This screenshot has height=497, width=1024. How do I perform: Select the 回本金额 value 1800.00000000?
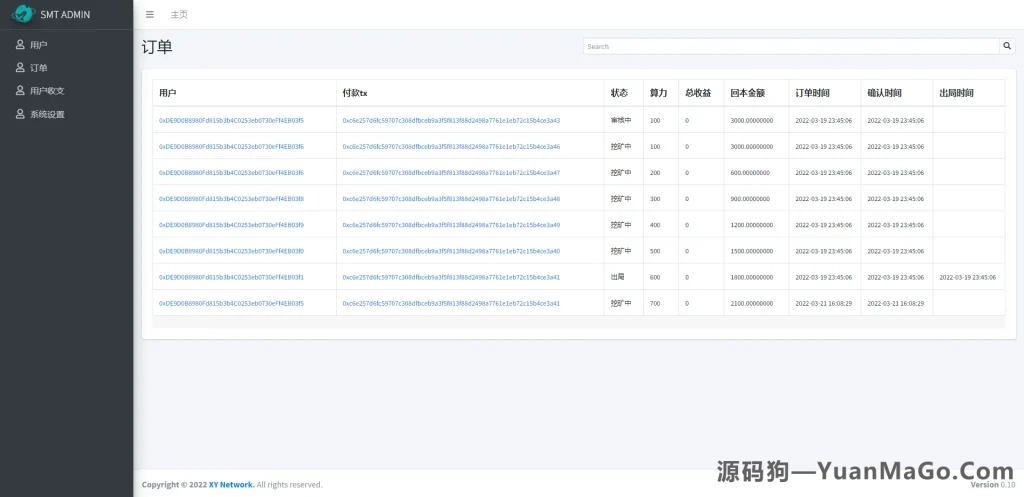coord(752,277)
